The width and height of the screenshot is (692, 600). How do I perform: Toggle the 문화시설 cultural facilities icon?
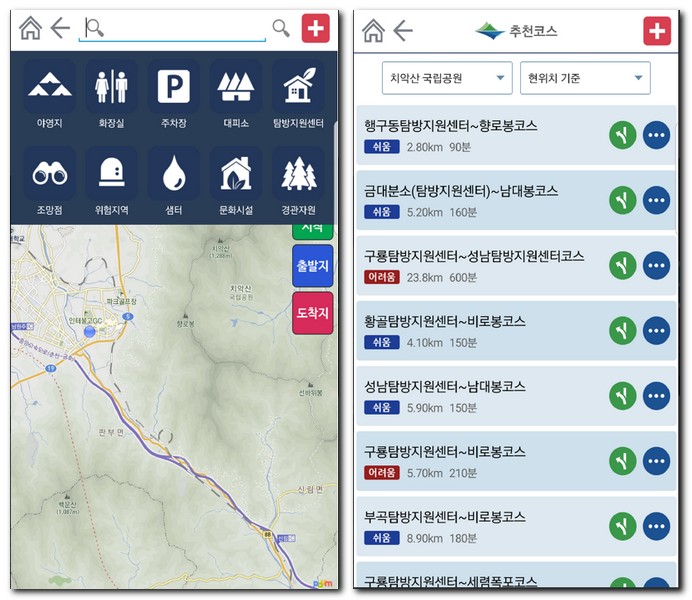[x=235, y=175]
